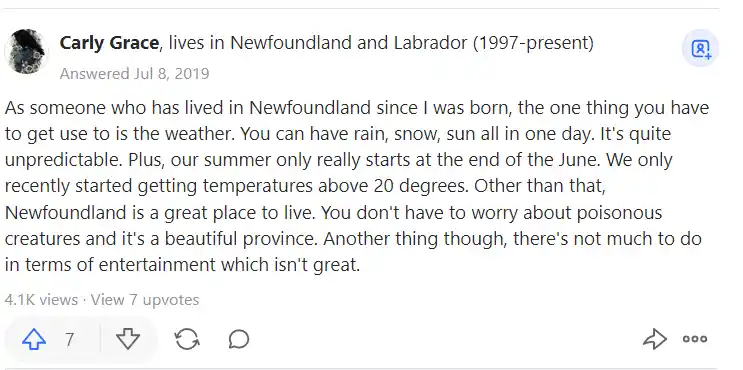Screen dimensions: 743x370
Task: Open the three-dot more options menu
Action: pyautogui.click(x=695, y=339)
